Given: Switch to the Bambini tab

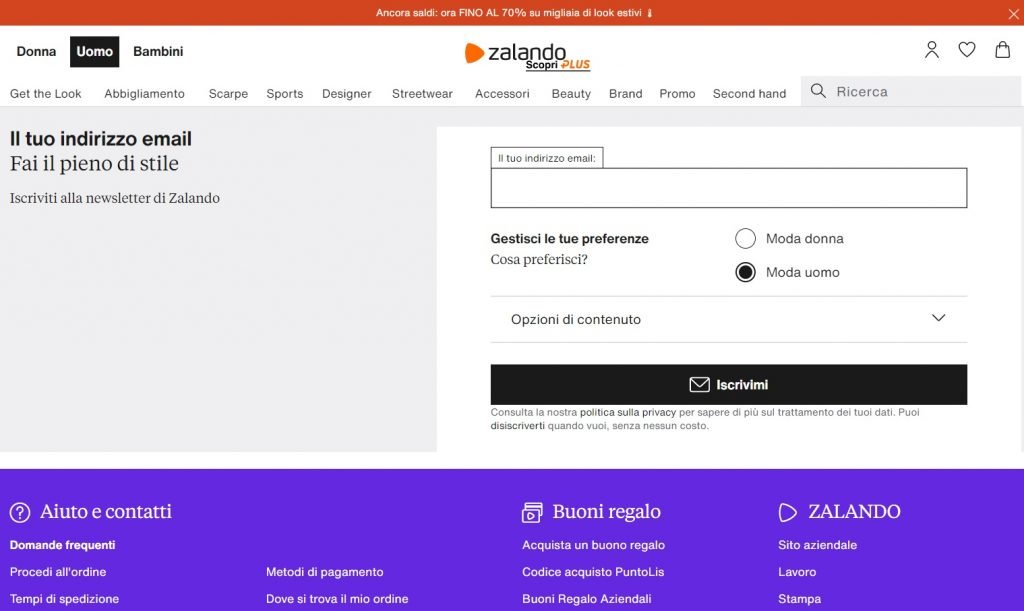Looking at the screenshot, I should (x=158, y=52).
